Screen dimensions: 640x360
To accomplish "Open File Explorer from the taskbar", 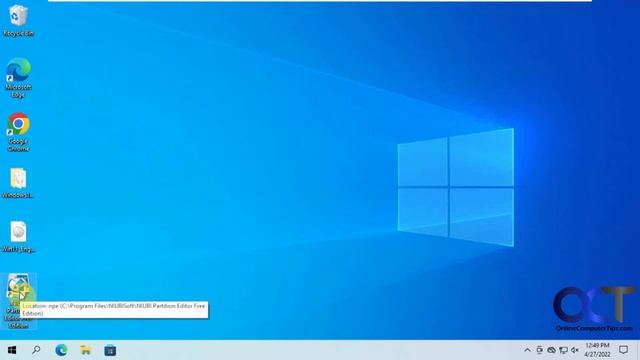I will [x=86, y=350].
